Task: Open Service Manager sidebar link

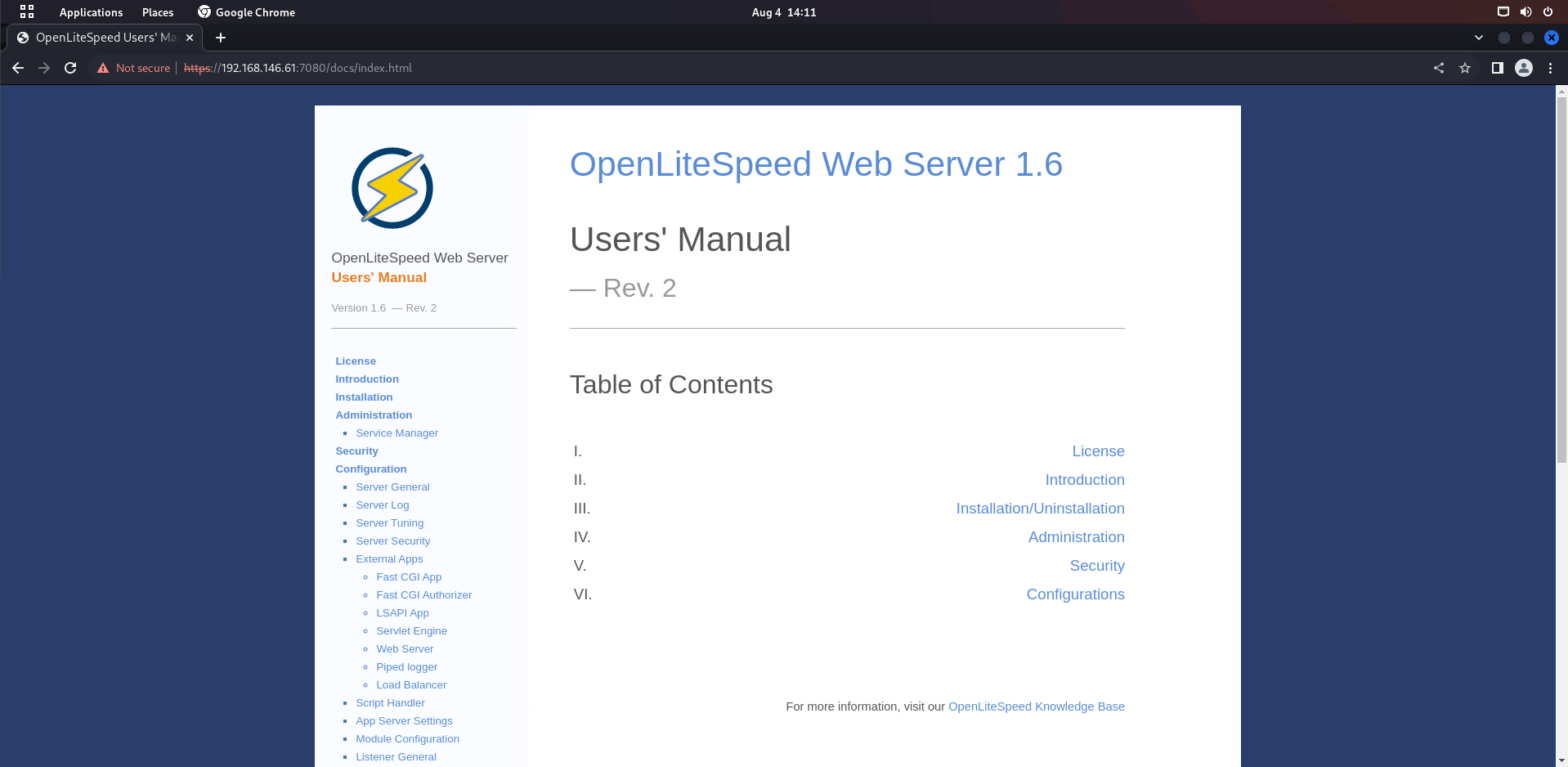Action: coord(396,433)
